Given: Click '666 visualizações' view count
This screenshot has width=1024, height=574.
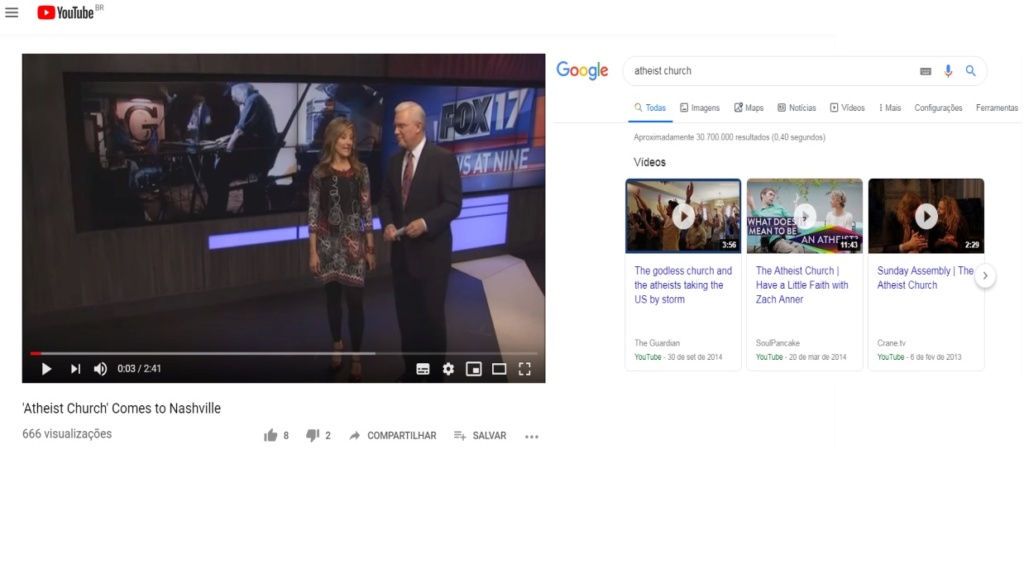Looking at the screenshot, I should pos(67,434).
